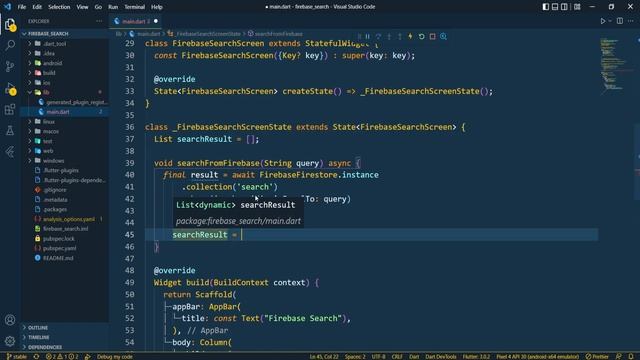Open the Search view in activity bar
Image resolution: width=640 pixels, height=360 pixels.
pos(10,45)
